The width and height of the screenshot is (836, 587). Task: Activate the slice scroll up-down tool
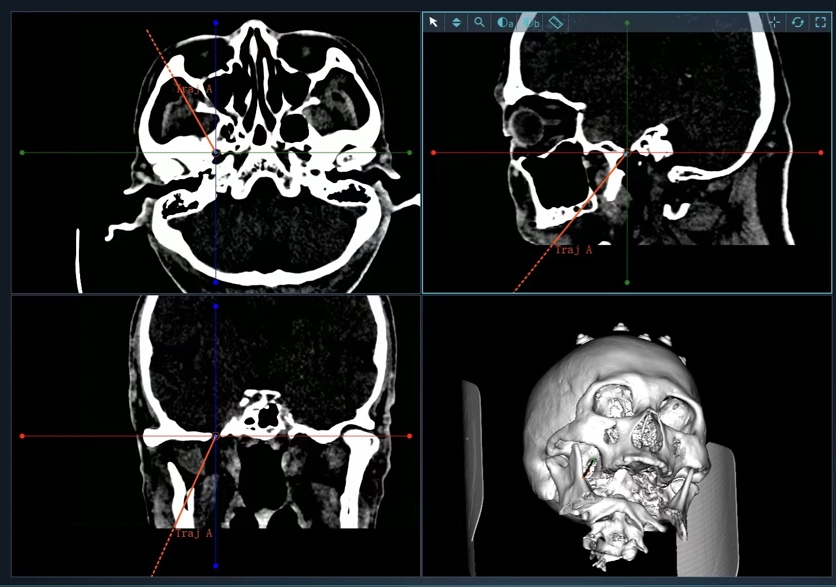tap(456, 22)
